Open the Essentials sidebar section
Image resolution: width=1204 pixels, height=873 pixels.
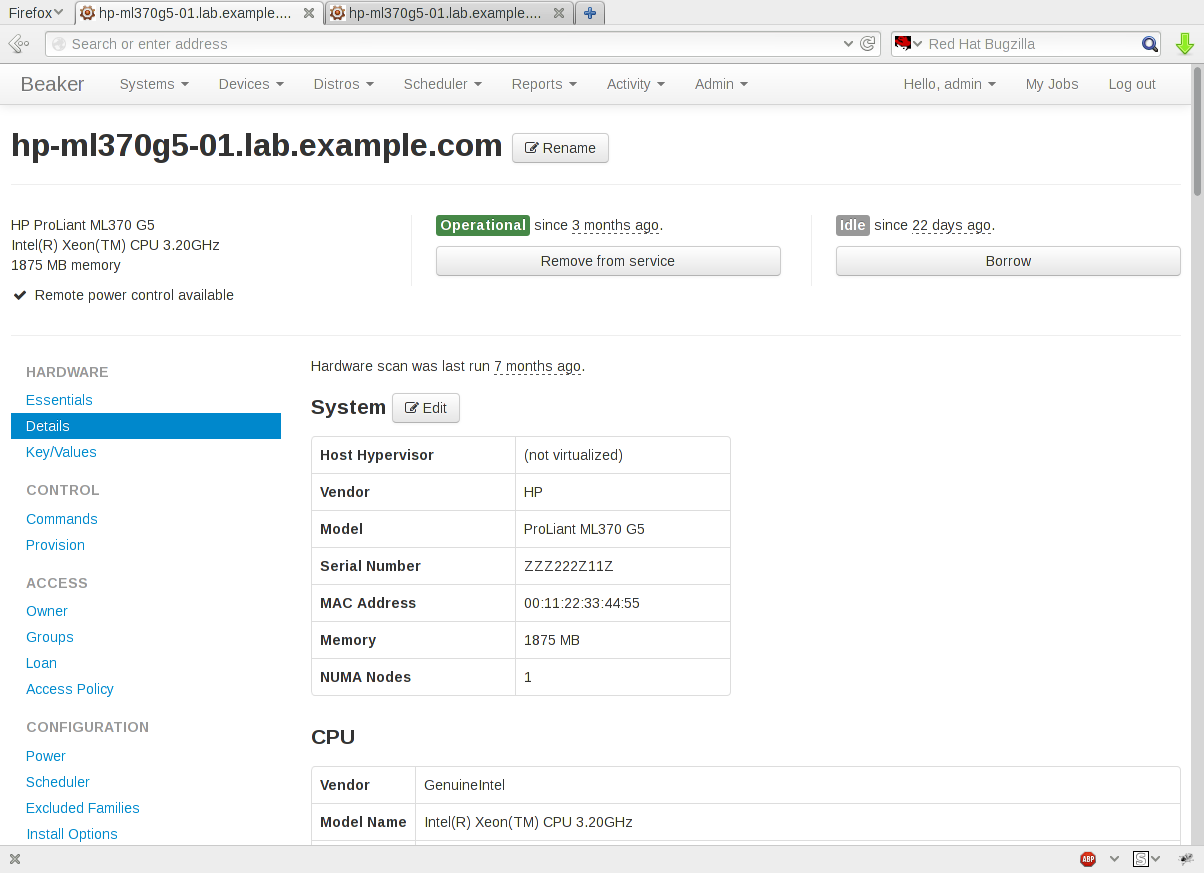[59, 400]
